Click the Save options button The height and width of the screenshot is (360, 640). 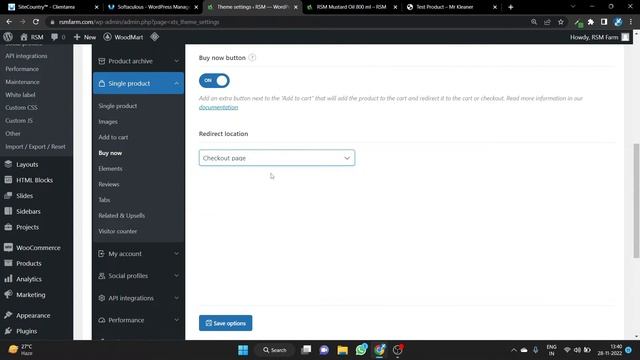(x=225, y=323)
